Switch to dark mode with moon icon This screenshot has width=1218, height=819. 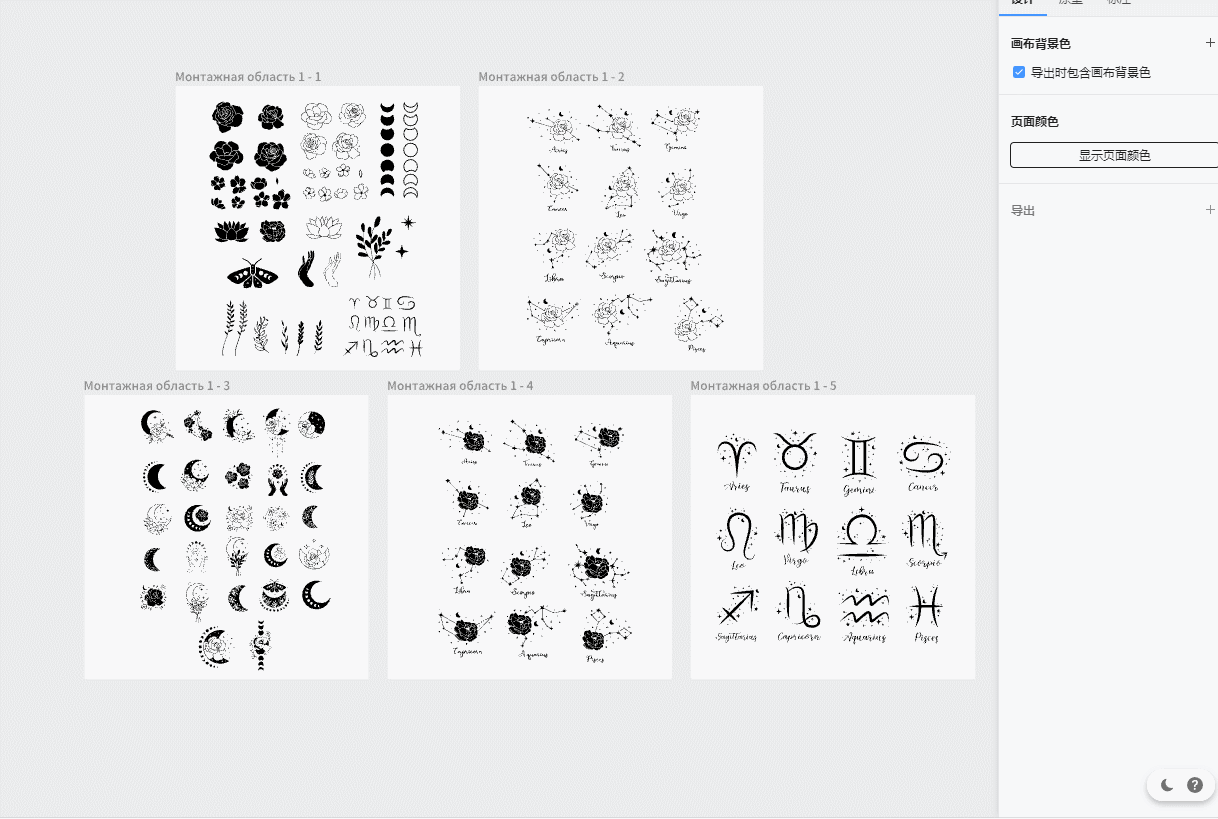pos(1167,785)
